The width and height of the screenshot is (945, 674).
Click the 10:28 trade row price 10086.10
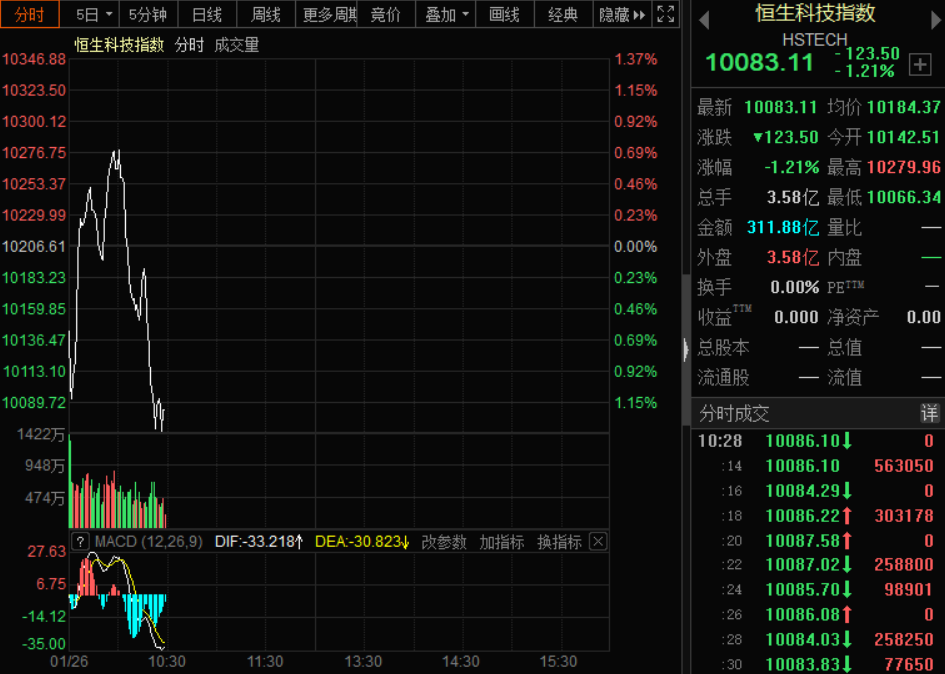(x=803, y=441)
